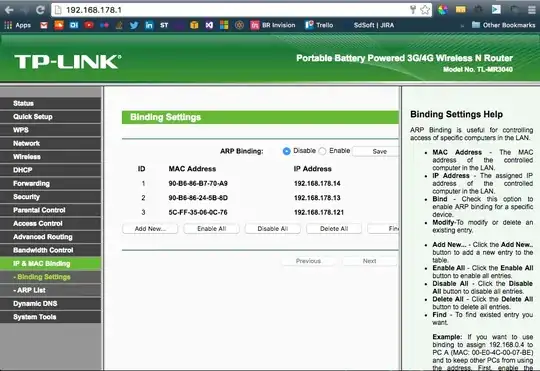Click MAC address 90-B6-86-B7-70-A9
Screen dimensions: 540x371
[198, 184]
